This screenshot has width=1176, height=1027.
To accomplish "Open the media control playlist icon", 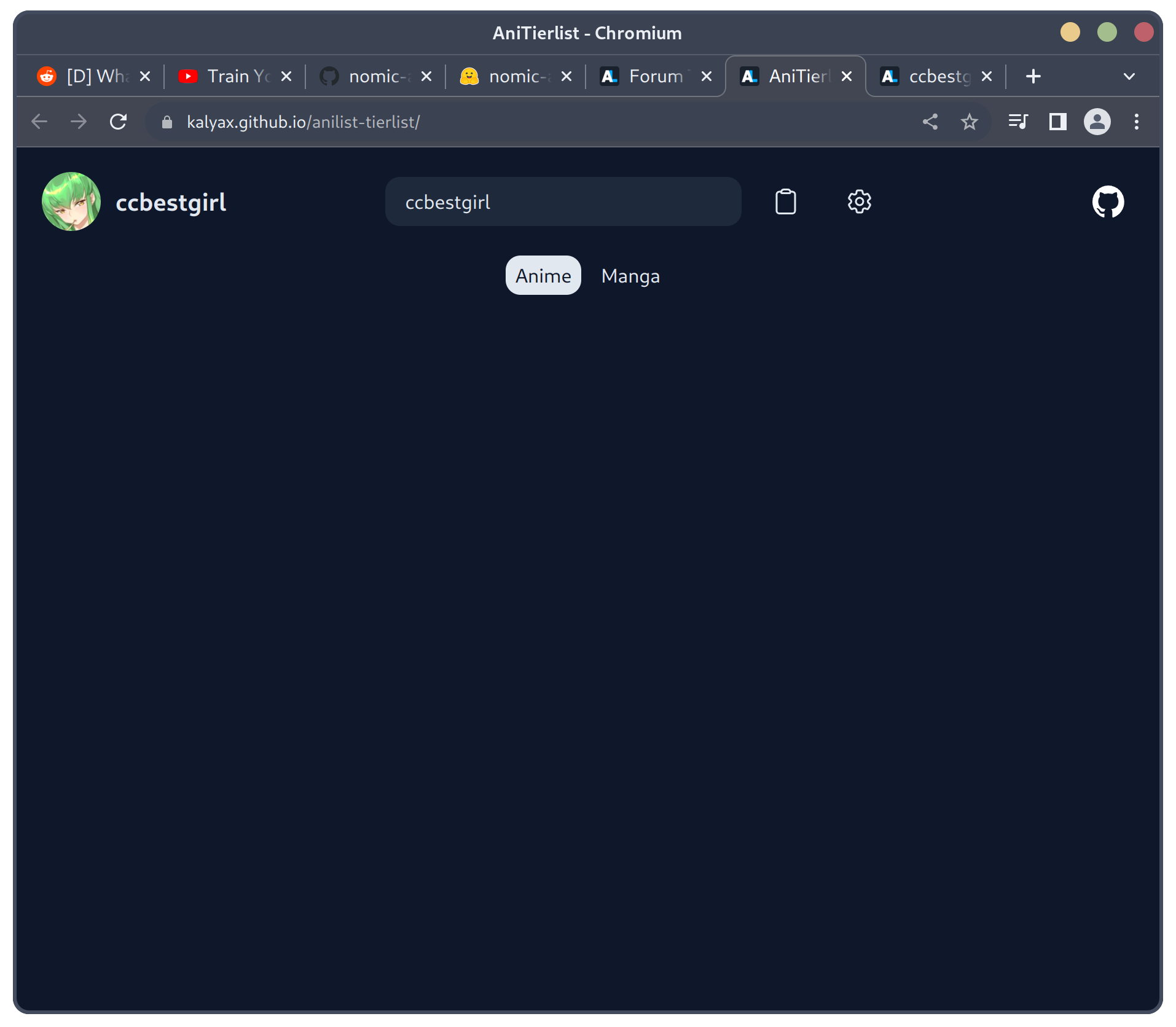I will coord(1017,122).
